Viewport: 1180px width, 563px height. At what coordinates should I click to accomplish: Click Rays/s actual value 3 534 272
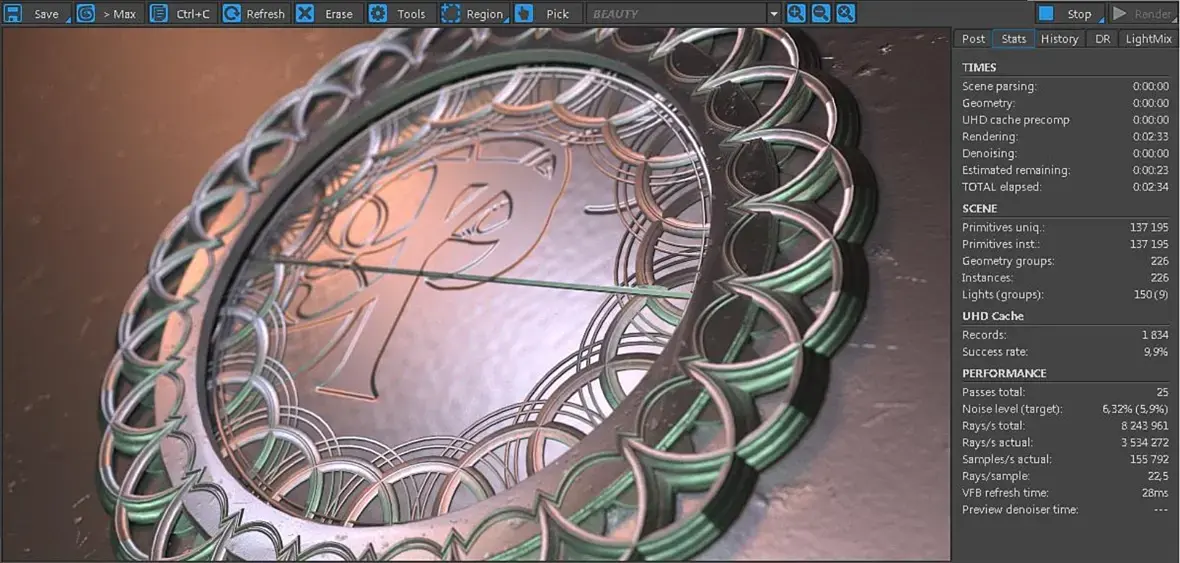pyautogui.click(x=1144, y=443)
